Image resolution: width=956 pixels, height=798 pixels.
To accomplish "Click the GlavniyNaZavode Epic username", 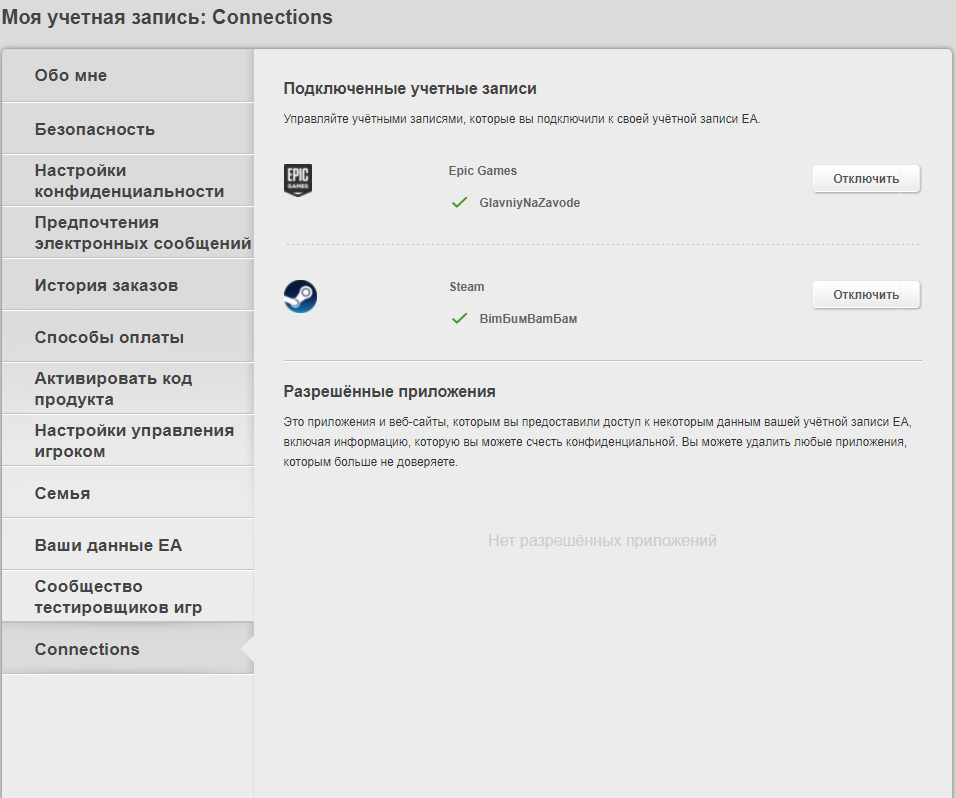I will 529,202.
